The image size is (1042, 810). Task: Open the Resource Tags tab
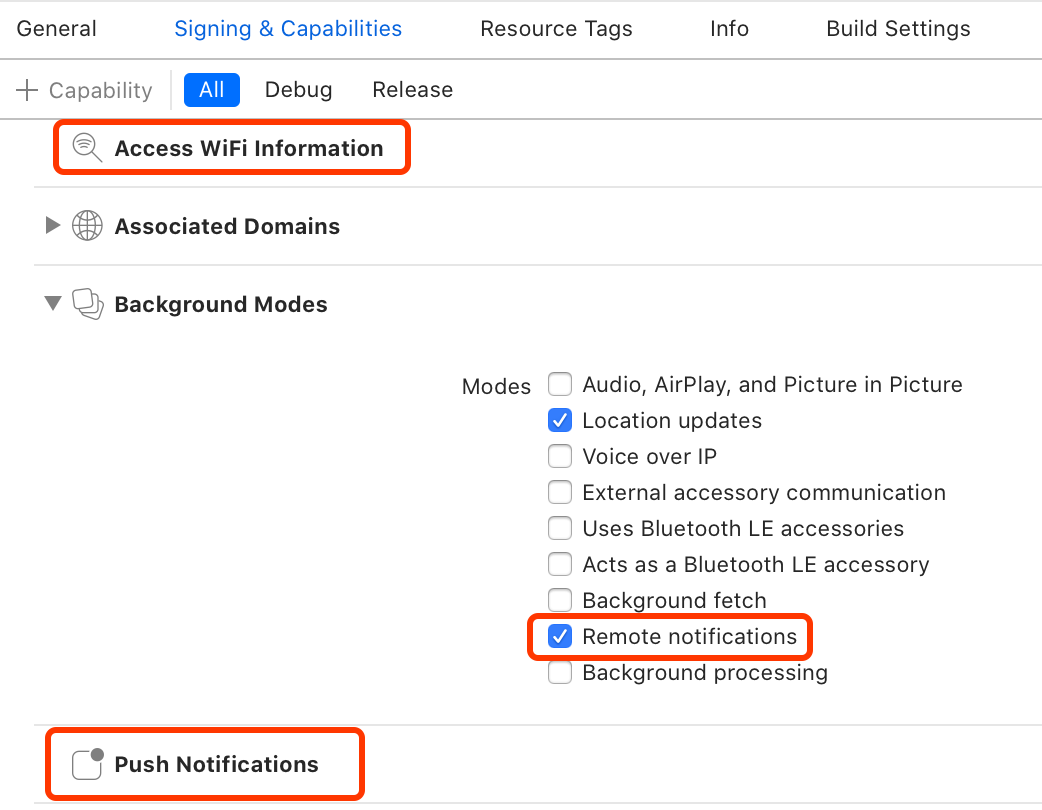556,29
